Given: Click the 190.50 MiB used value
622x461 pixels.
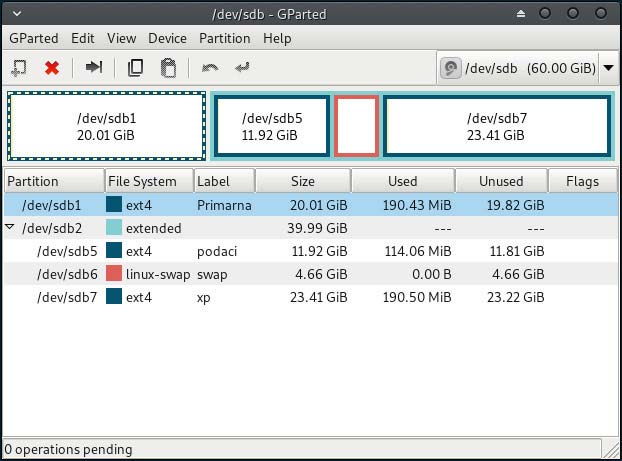Looking at the screenshot, I should (417, 297).
